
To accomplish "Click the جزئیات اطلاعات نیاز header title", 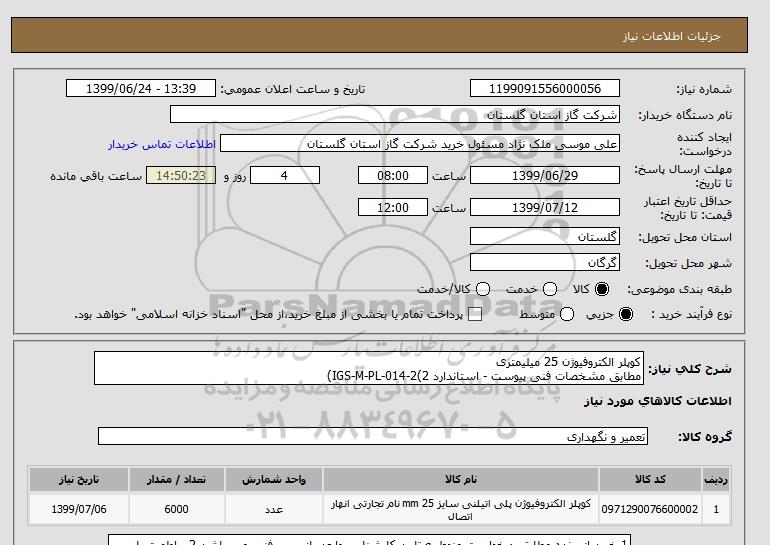I will (x=671, y=36).
